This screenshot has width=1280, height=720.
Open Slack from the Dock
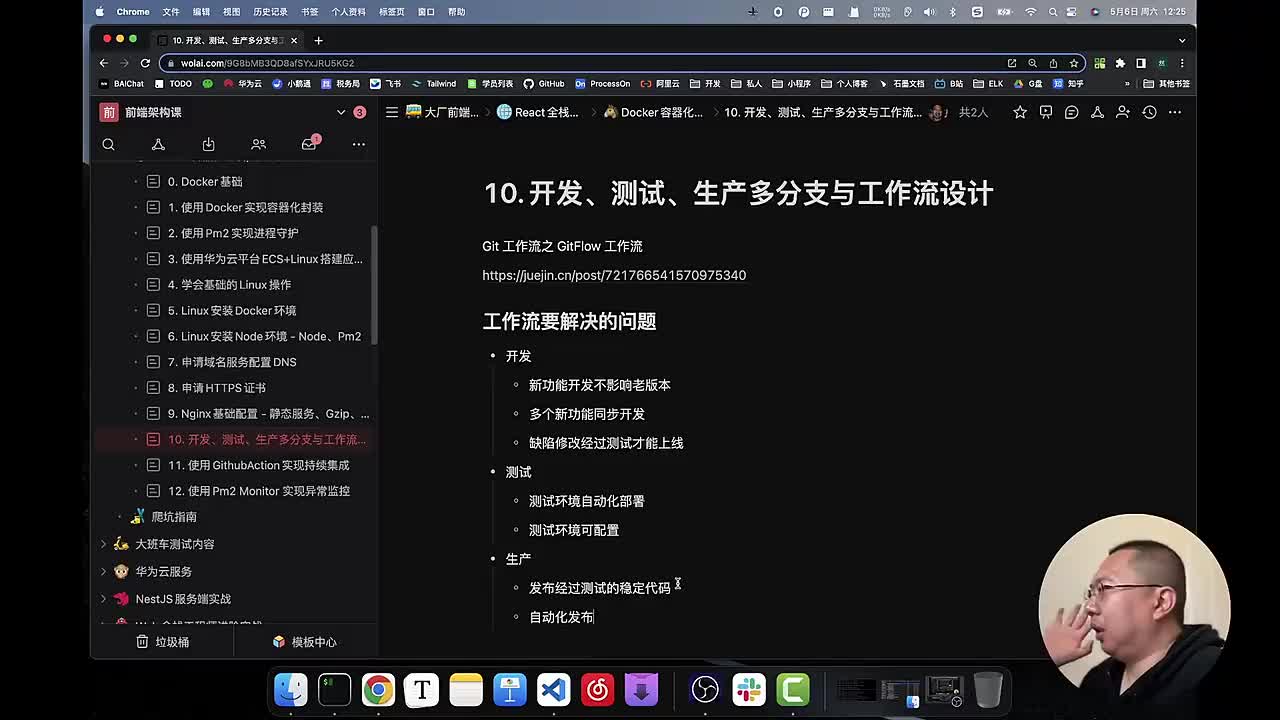[x=748, y=689]
